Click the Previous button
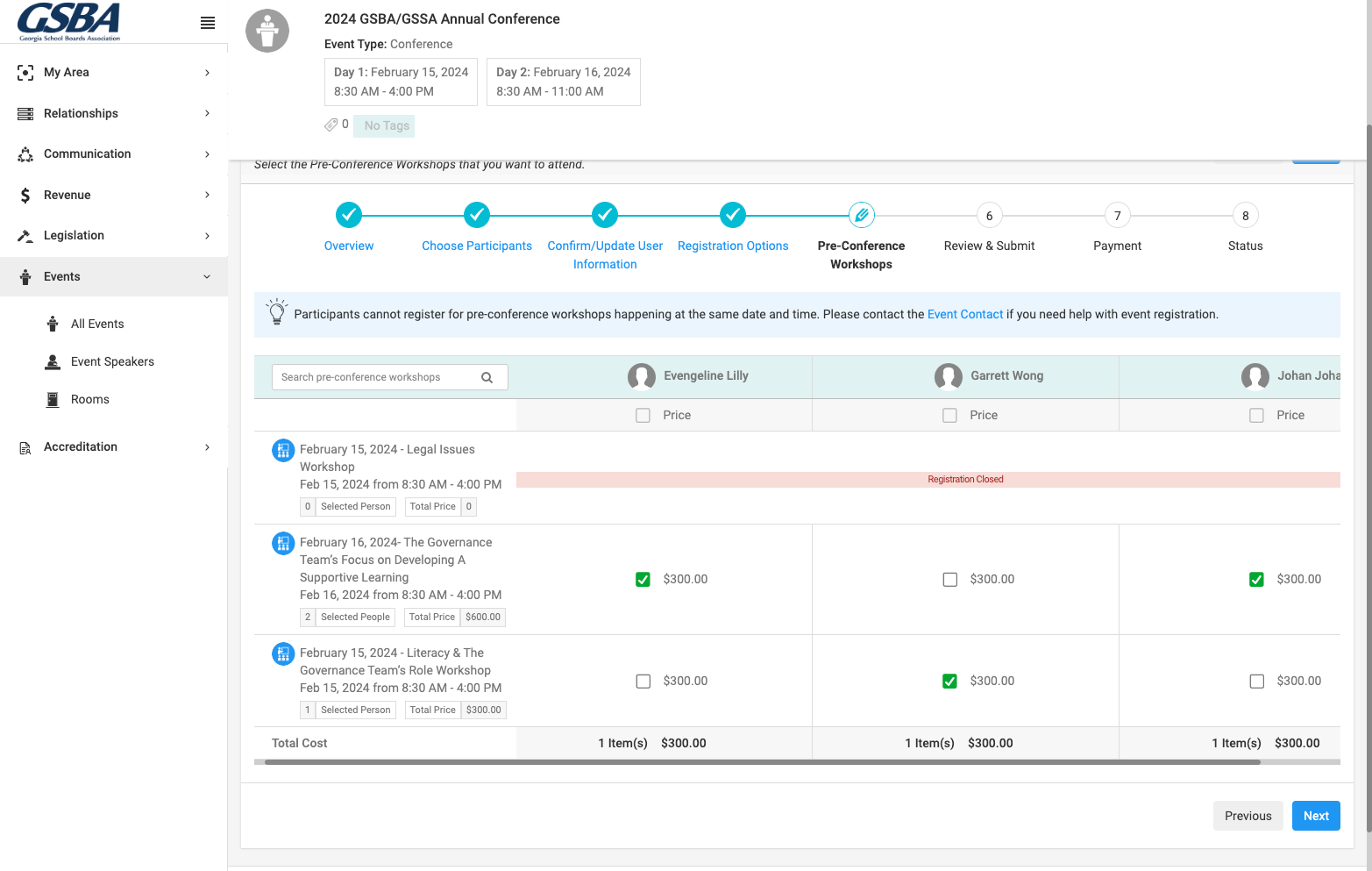Viewport: 1372px width, 871px height. [1248, 816]
